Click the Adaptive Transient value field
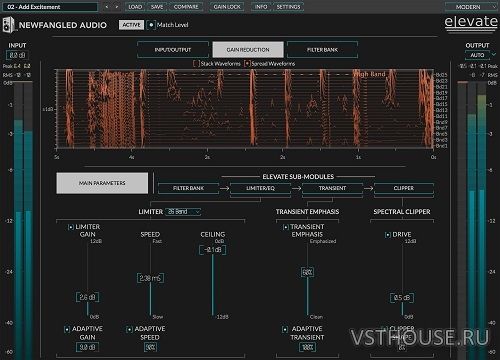This screenshot has width=500, height=360. coord(307,347)
